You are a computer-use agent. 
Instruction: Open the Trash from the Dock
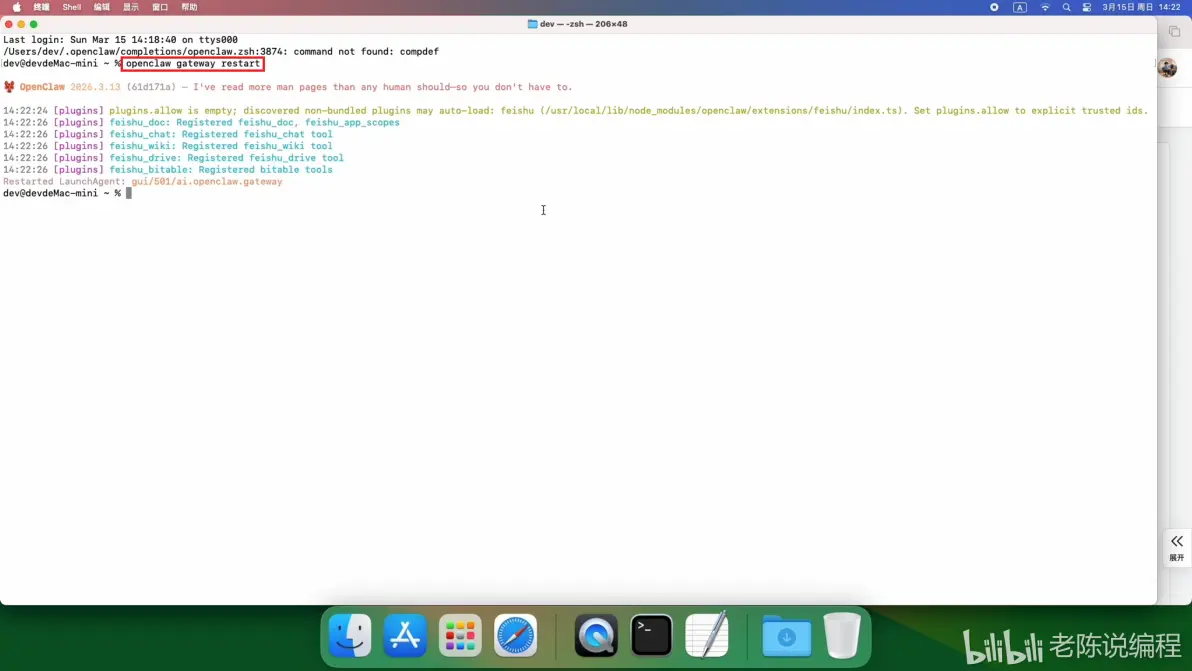click(842, 635)
